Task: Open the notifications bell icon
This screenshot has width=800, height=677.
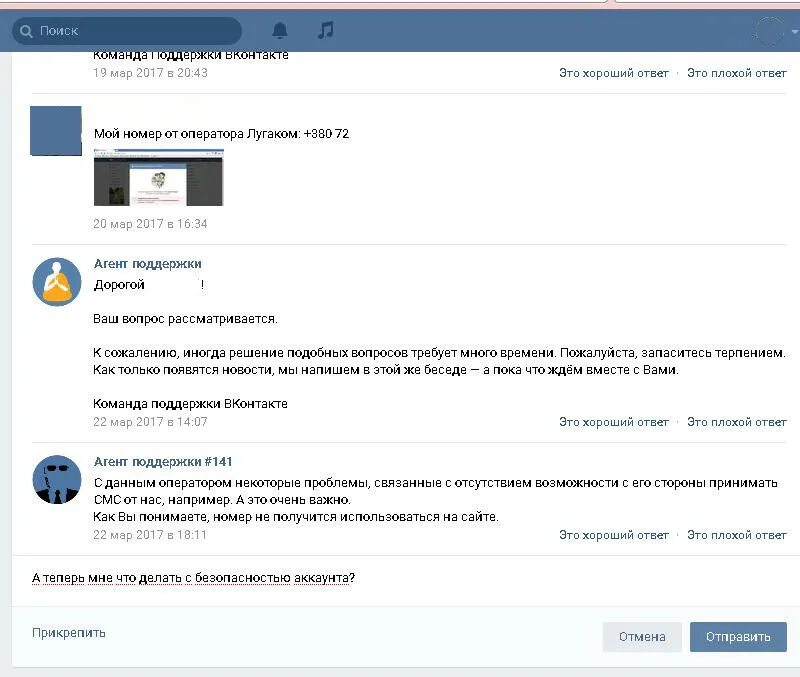Action: (279, 31)
